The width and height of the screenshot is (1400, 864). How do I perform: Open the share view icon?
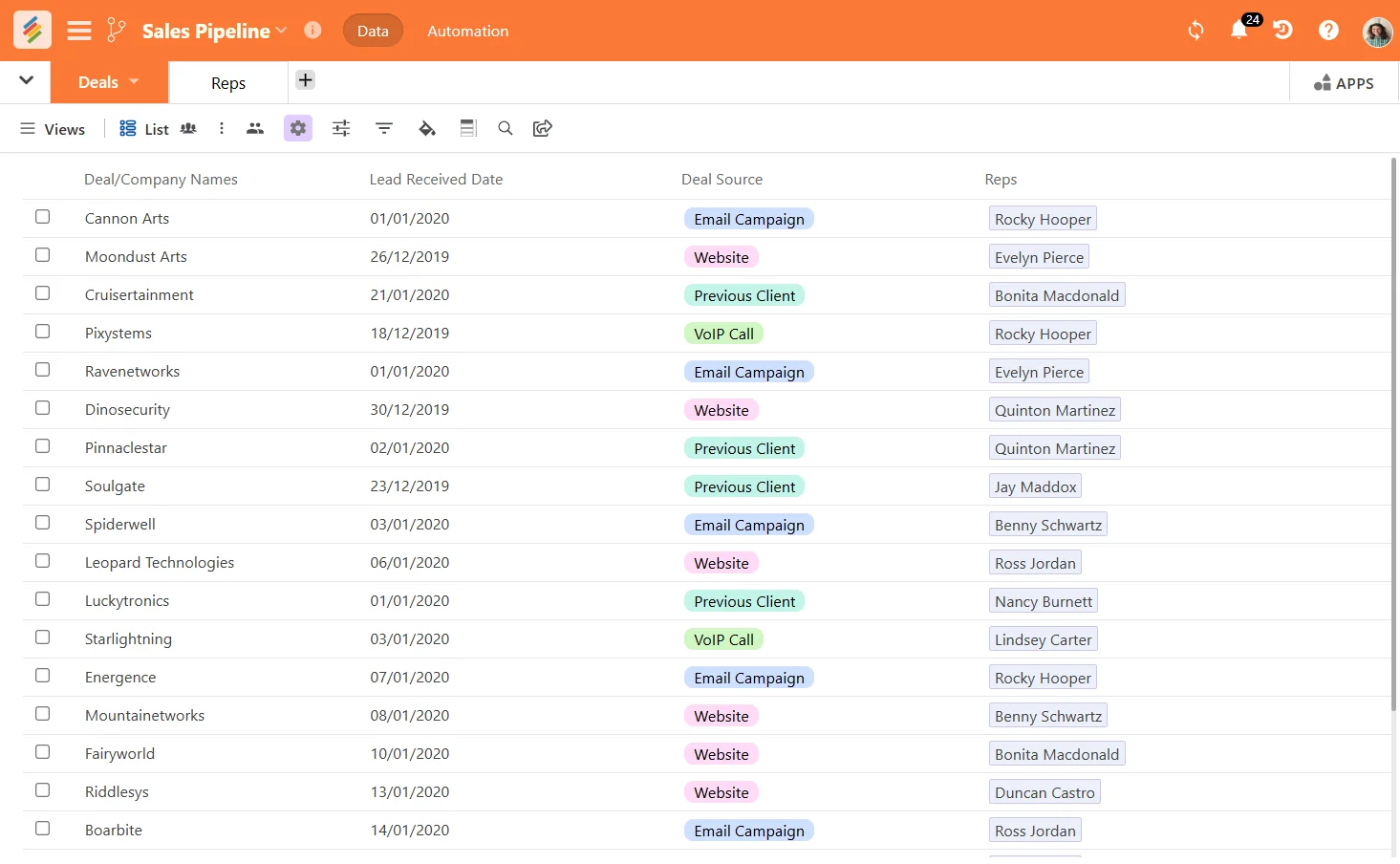[542, 127]
